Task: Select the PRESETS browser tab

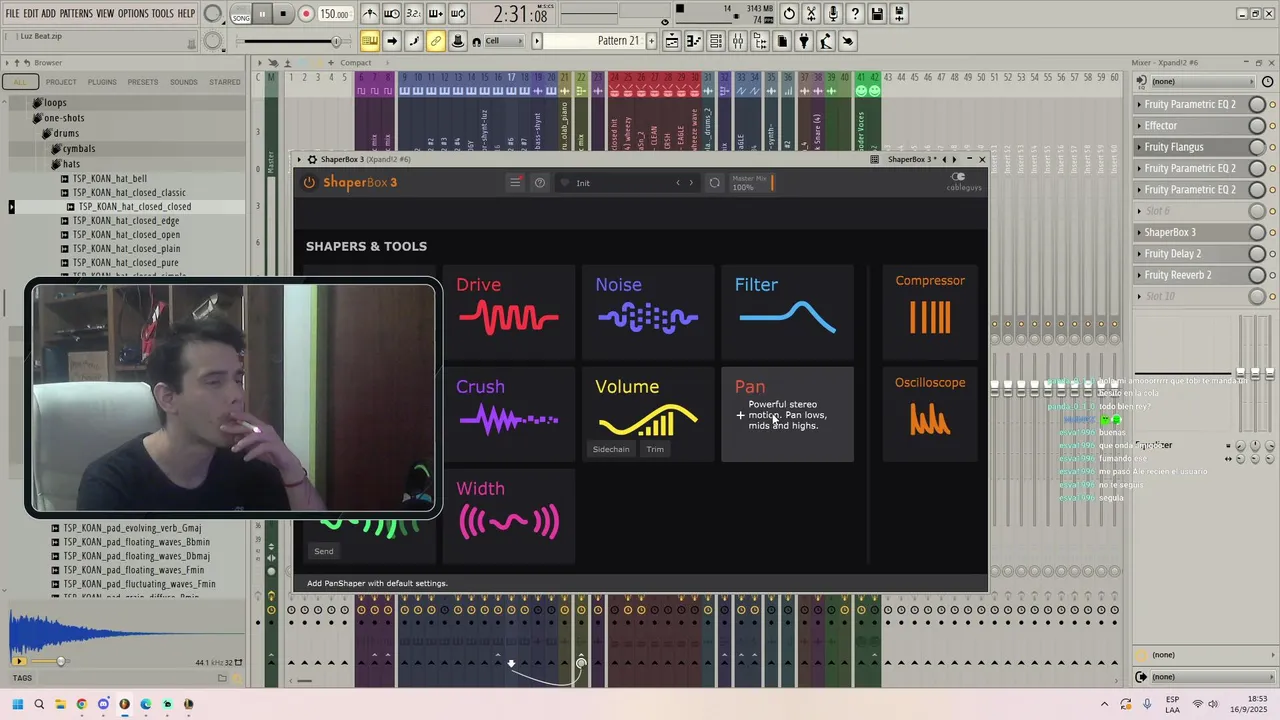Action: (x=143, y=82)
